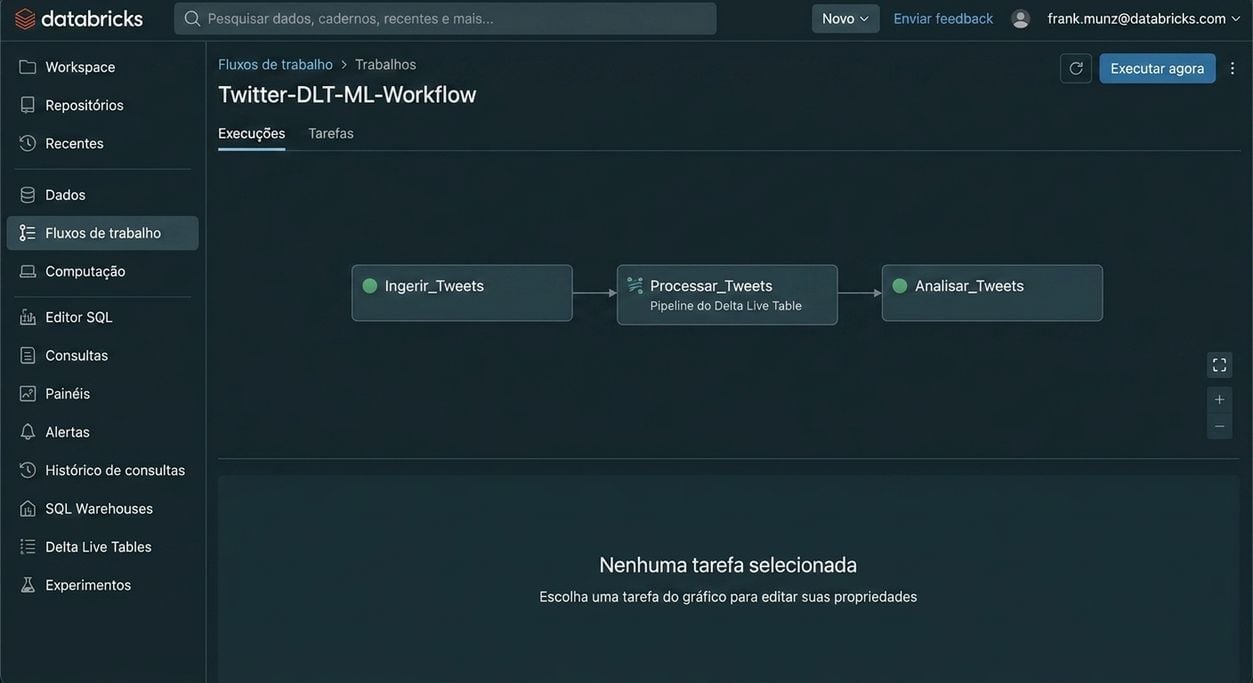
Task: Open SQL Warehouses in the sidebar
Action: pos(102,508)
